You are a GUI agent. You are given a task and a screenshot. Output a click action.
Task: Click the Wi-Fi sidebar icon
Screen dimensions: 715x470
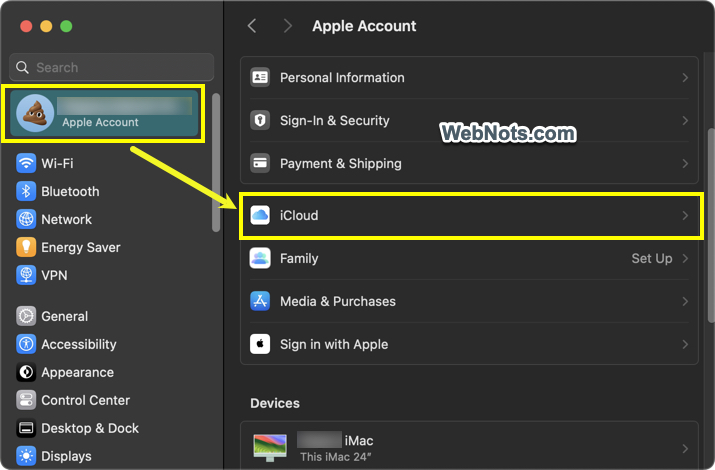pyautogui.click(x=26, y=163)
